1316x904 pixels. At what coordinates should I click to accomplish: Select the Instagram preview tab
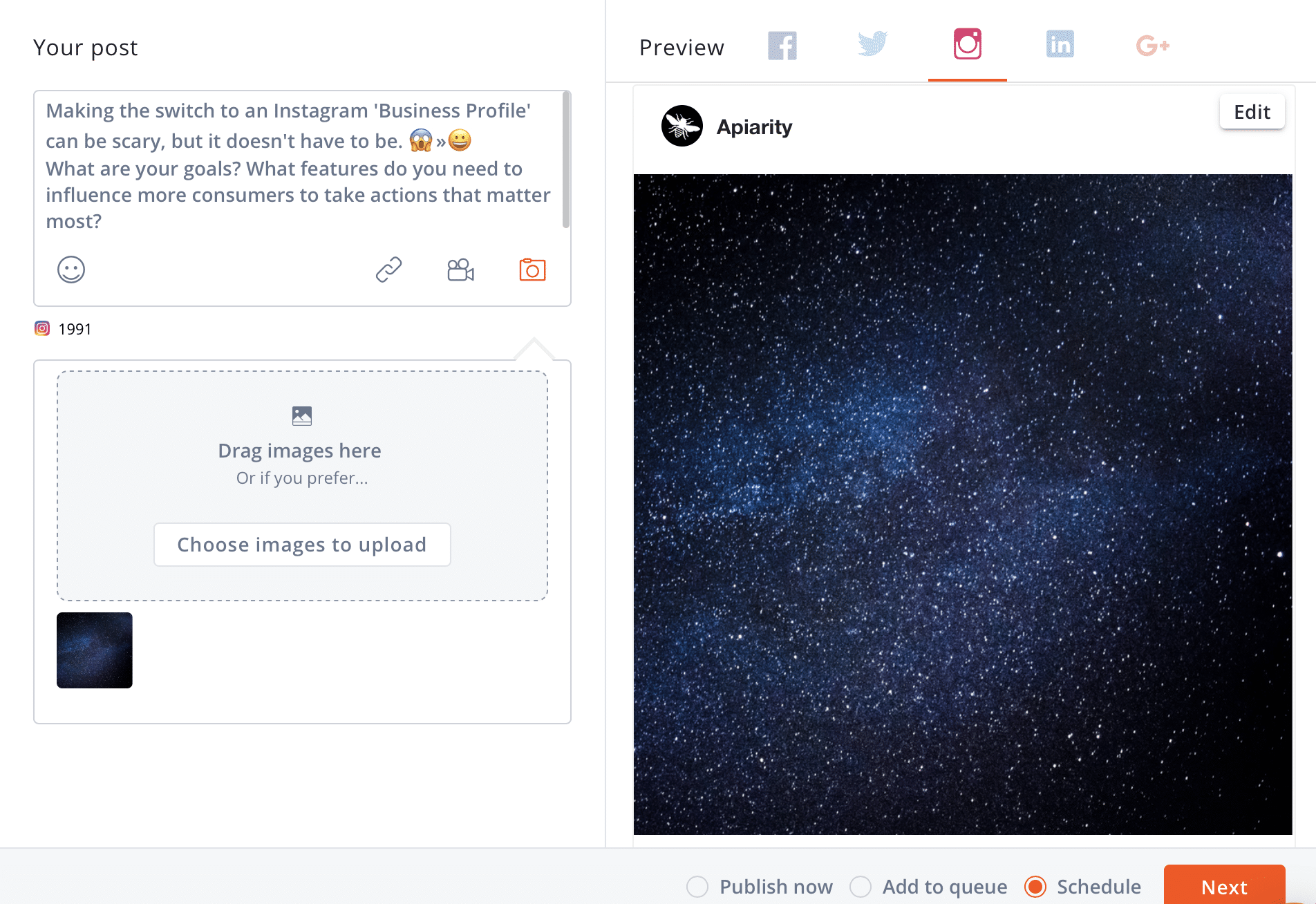point(968,44)
